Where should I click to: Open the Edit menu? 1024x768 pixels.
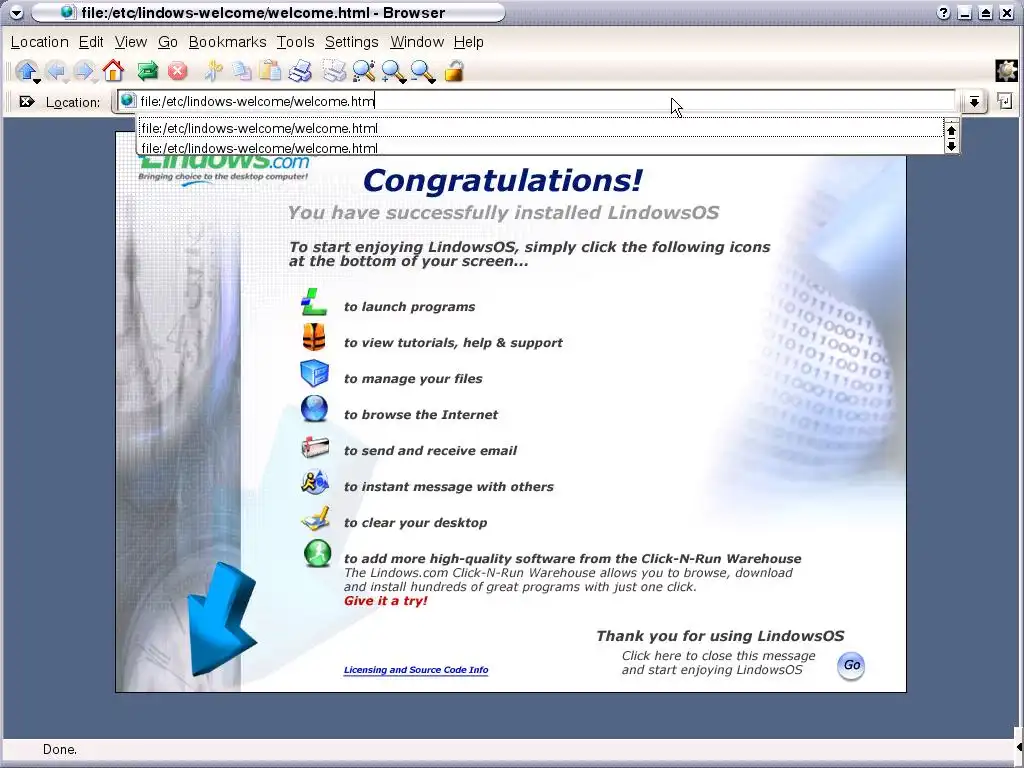(91, 42)
